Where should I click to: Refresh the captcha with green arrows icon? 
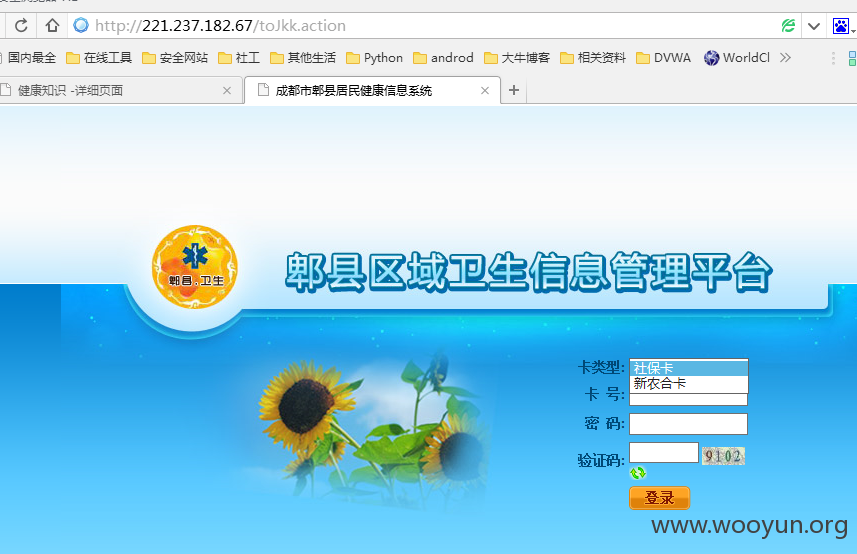pos(638,473)
